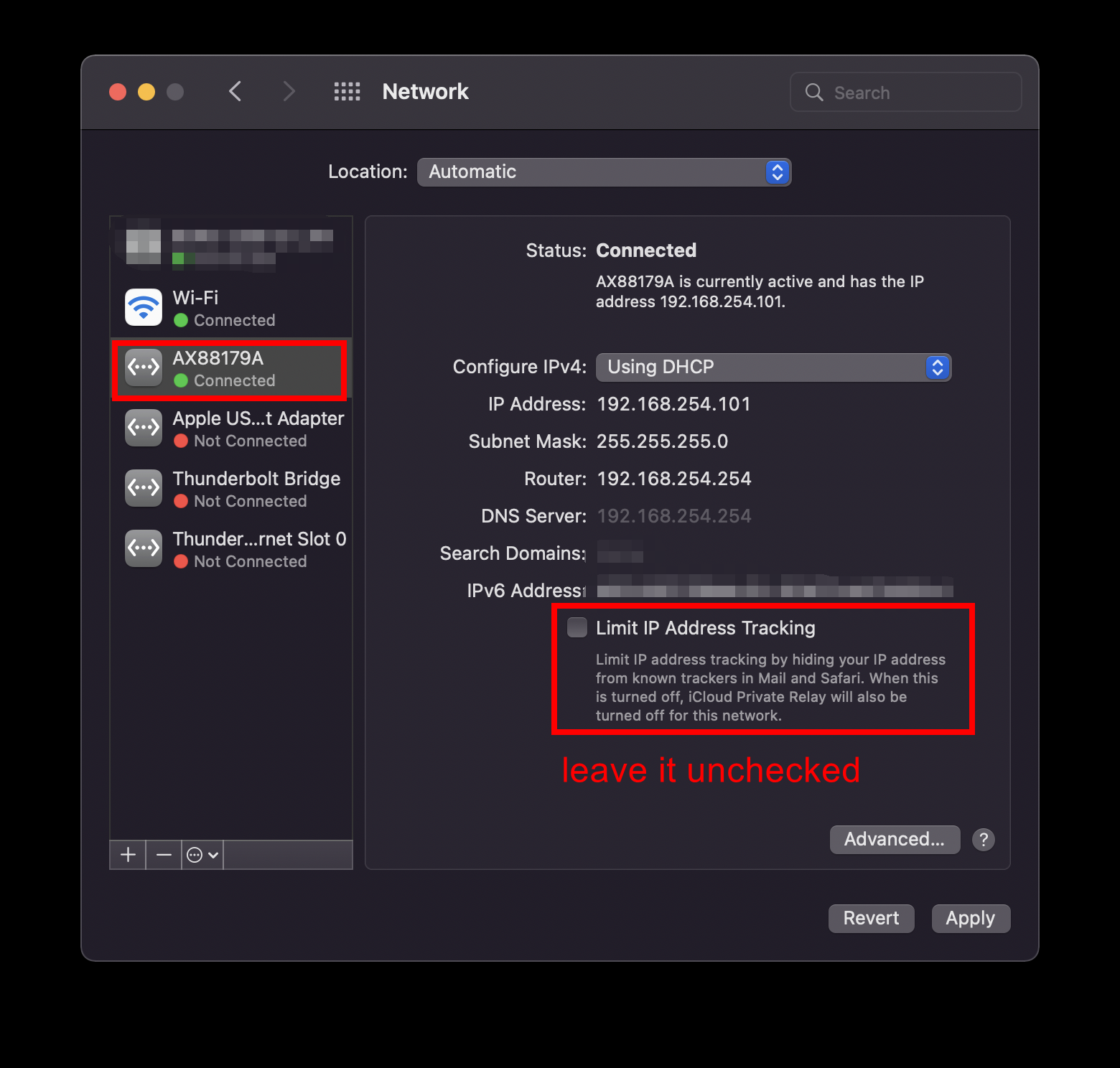Click the Advanced button
This screenshot has width=1120, height=1068.
click(x=895, y=840)
